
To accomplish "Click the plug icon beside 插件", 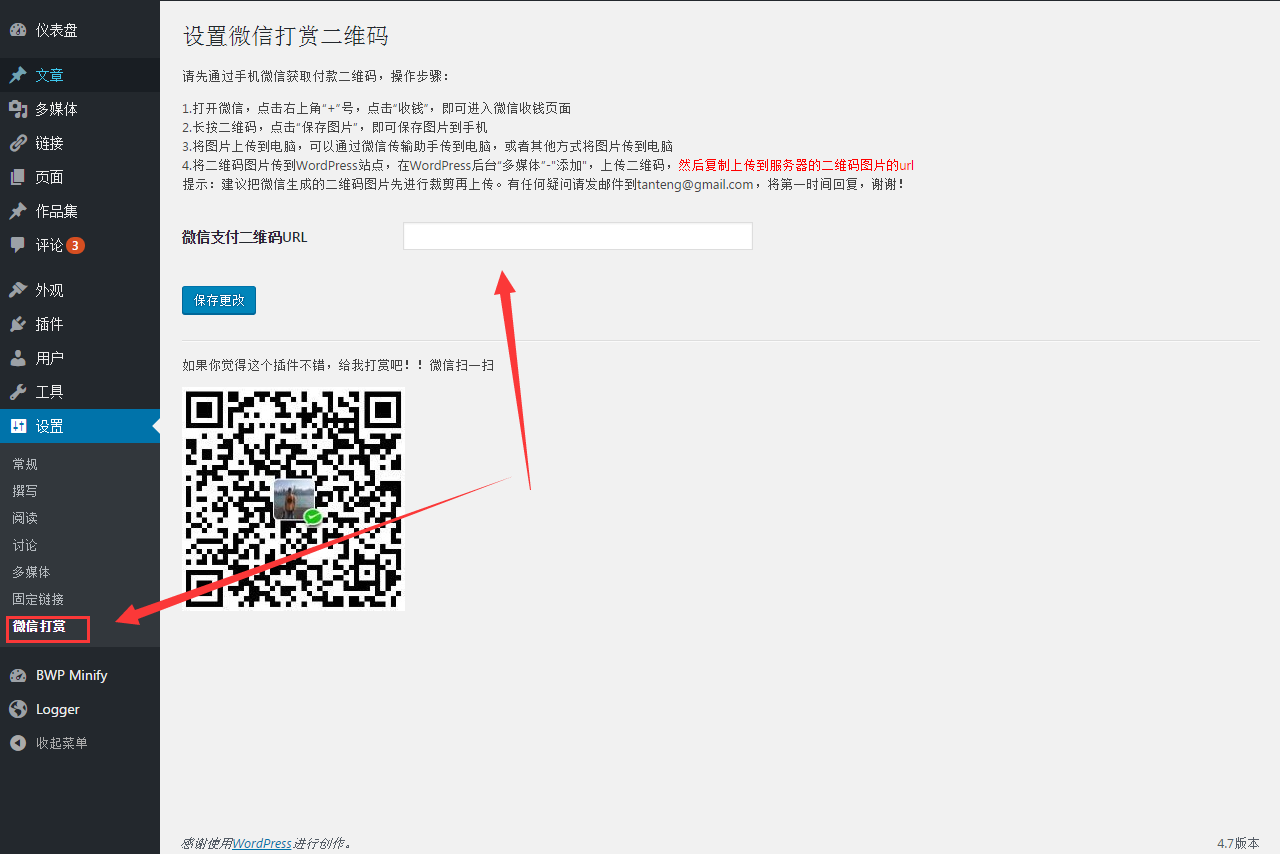I will 18,324.
